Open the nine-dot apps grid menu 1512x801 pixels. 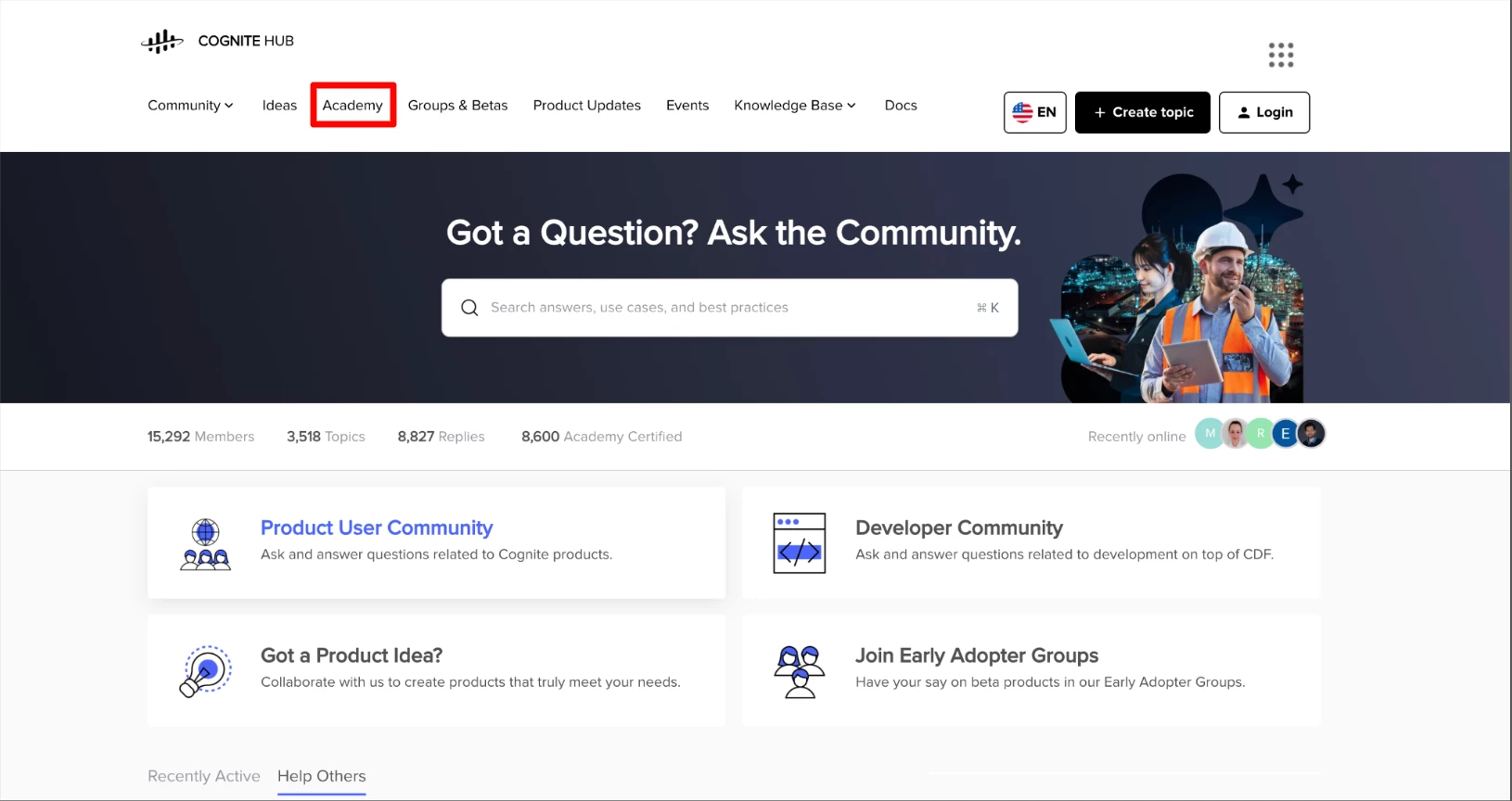[x=1281, y=55]
